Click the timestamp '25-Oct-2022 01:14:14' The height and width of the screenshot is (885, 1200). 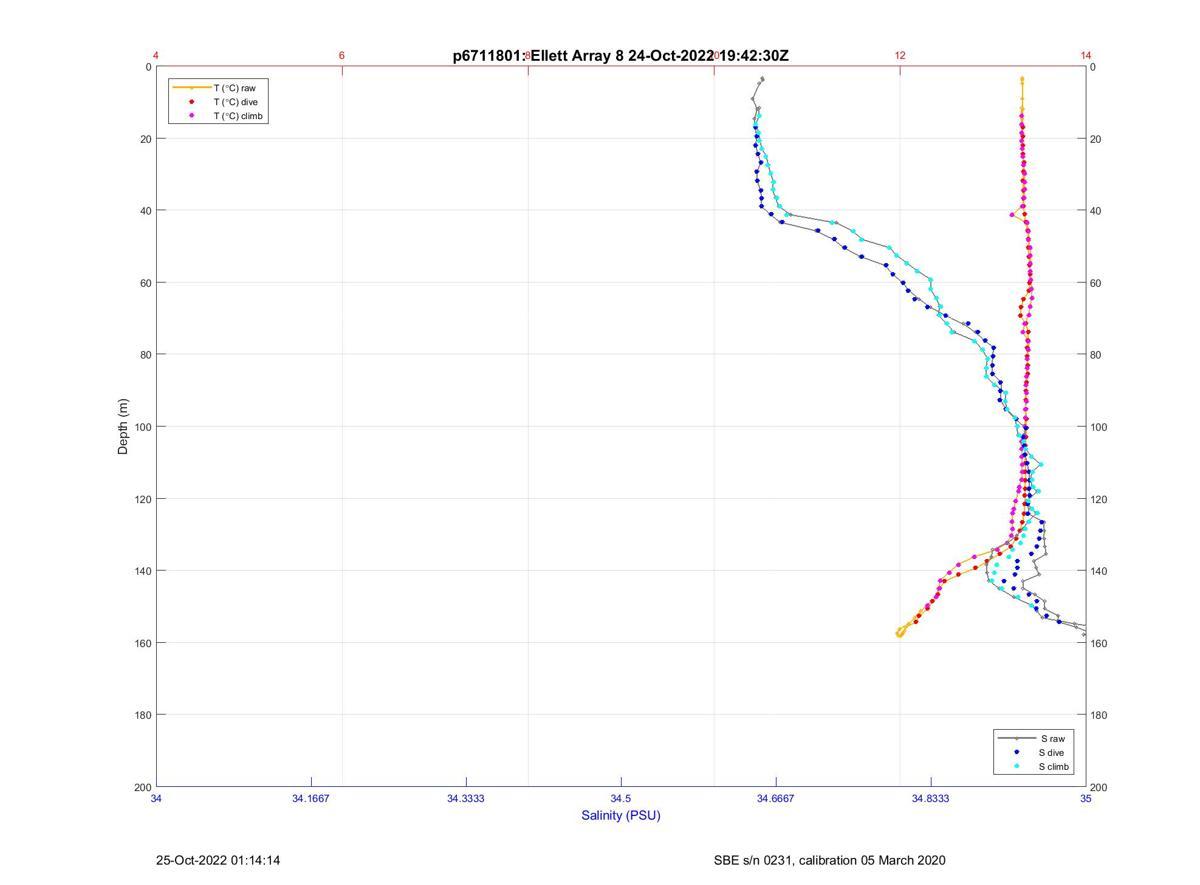[x=218, y=860]
